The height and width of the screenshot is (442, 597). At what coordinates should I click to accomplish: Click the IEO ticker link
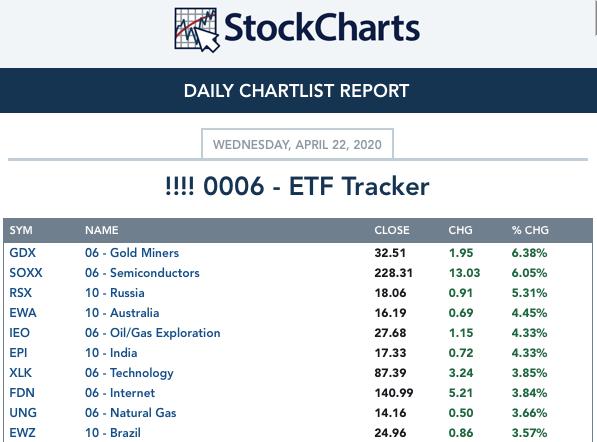click(19, 333)
